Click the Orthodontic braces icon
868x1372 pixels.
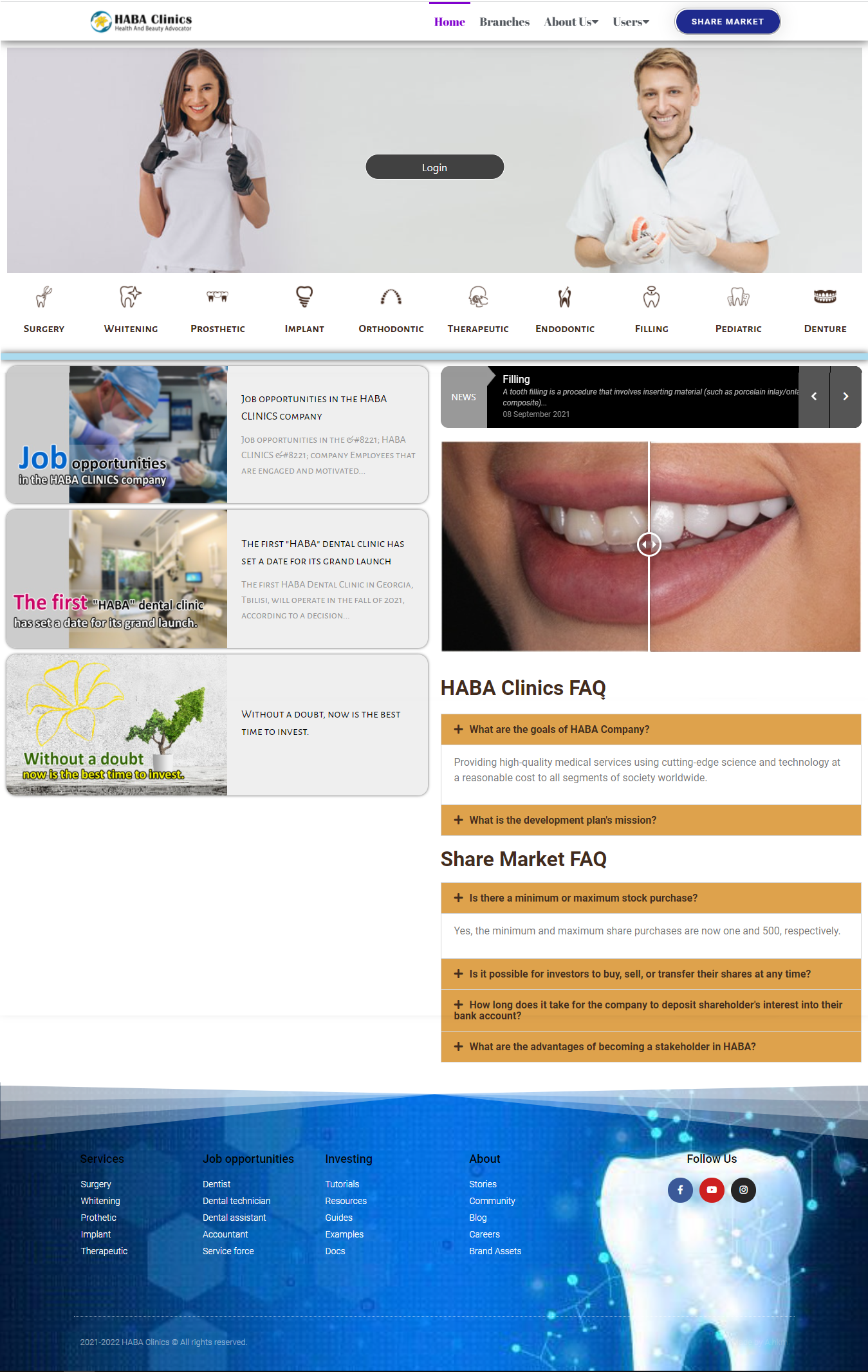click(391, 297)
